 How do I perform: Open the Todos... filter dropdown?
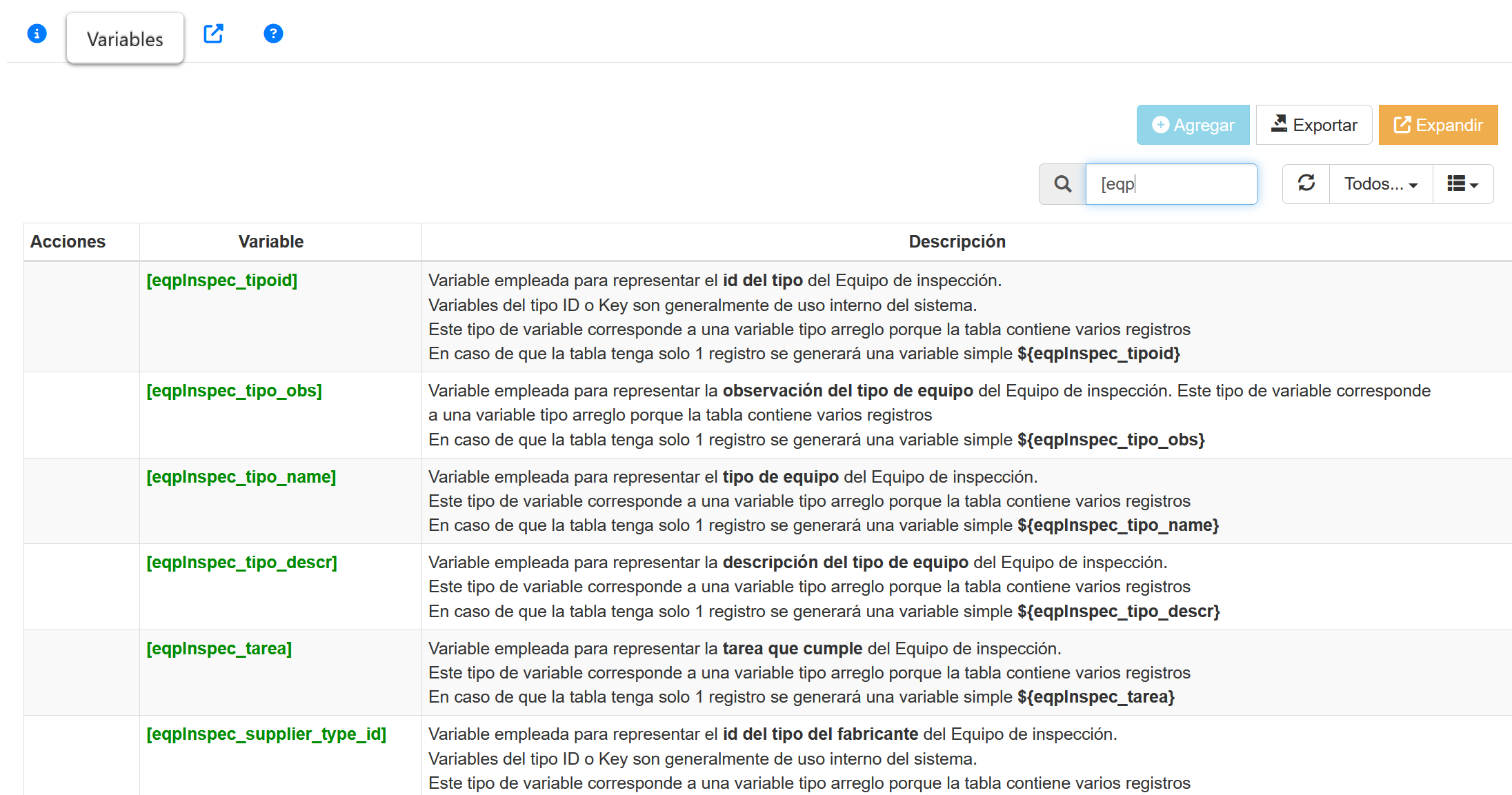[x=1380, y=184]
